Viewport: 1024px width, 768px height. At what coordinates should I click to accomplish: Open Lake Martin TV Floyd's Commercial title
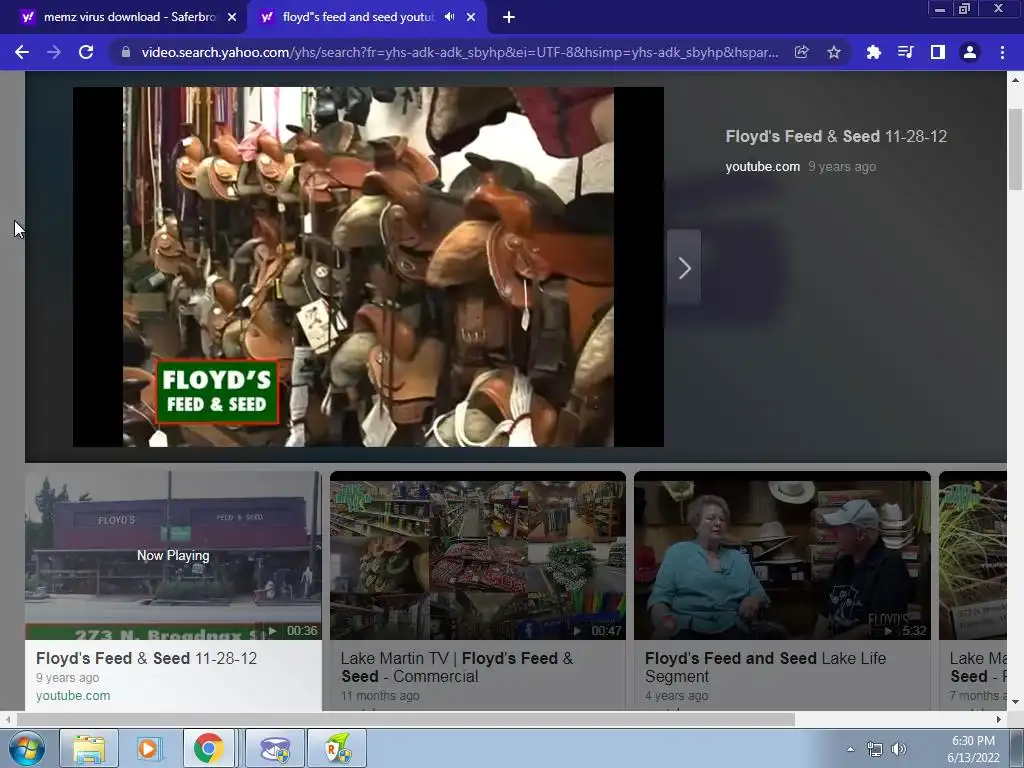456,667
